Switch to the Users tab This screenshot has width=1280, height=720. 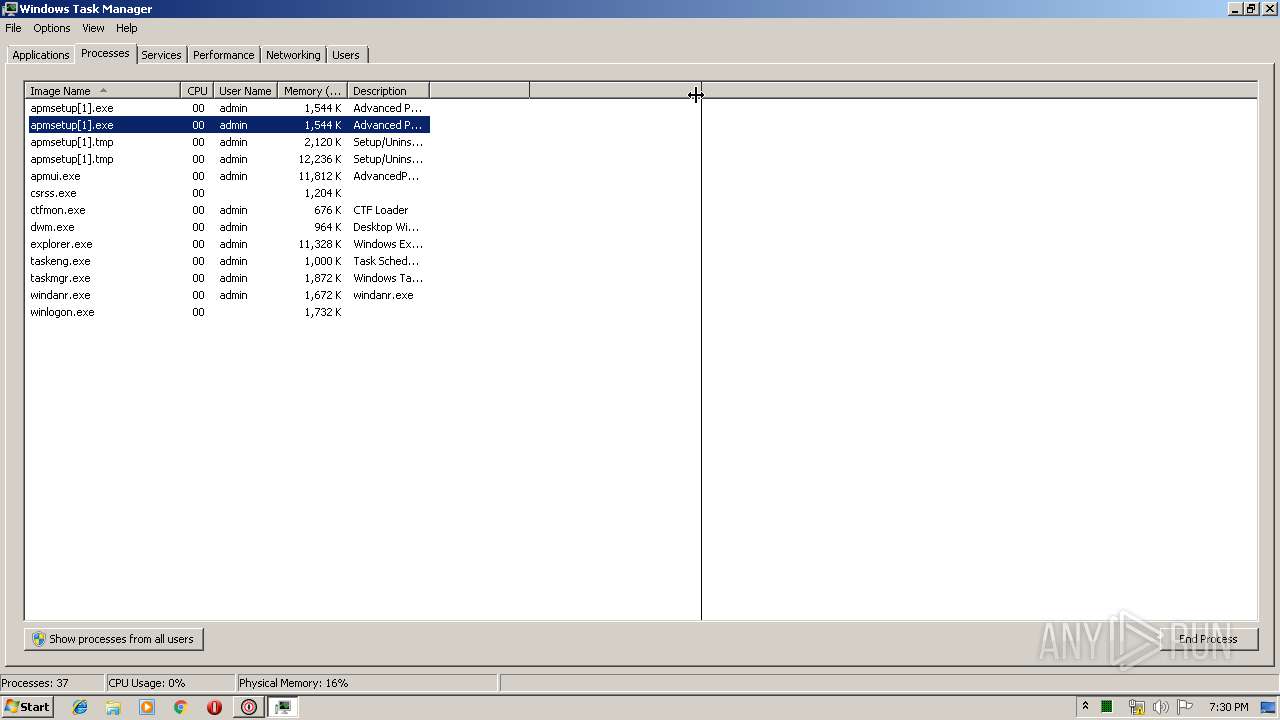(346, 55)
